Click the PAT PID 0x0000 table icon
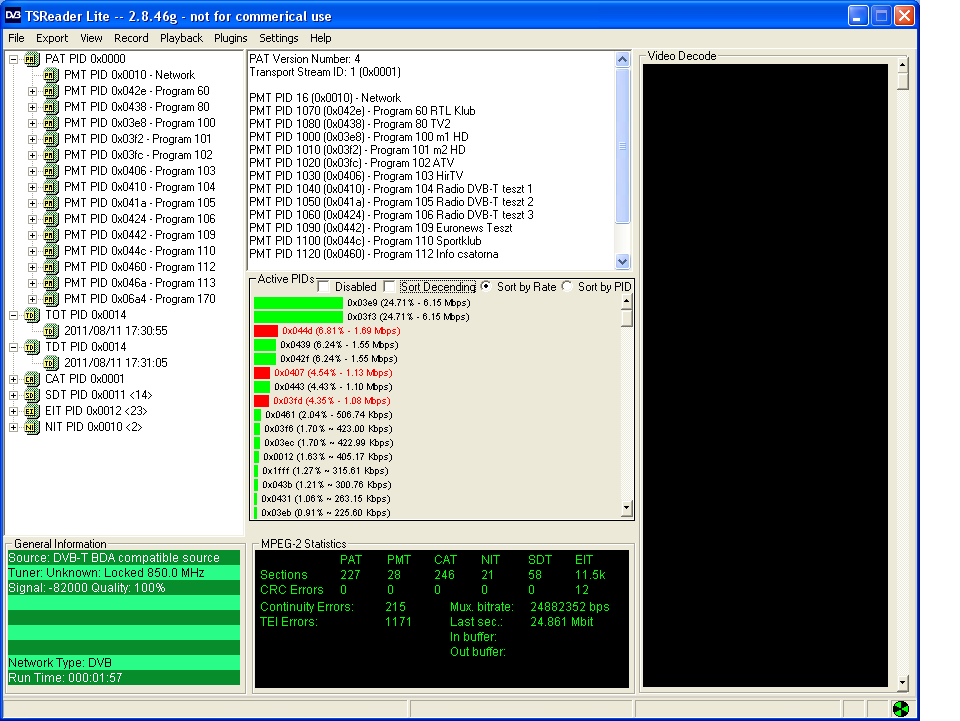 [32, 59]
